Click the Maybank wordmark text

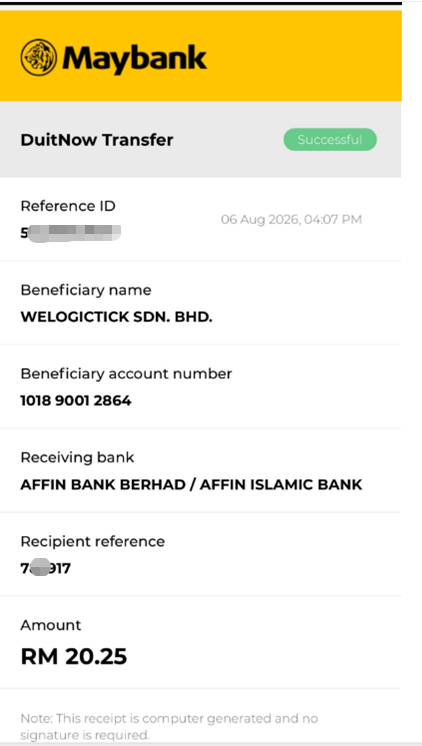[x=135, y=58]
